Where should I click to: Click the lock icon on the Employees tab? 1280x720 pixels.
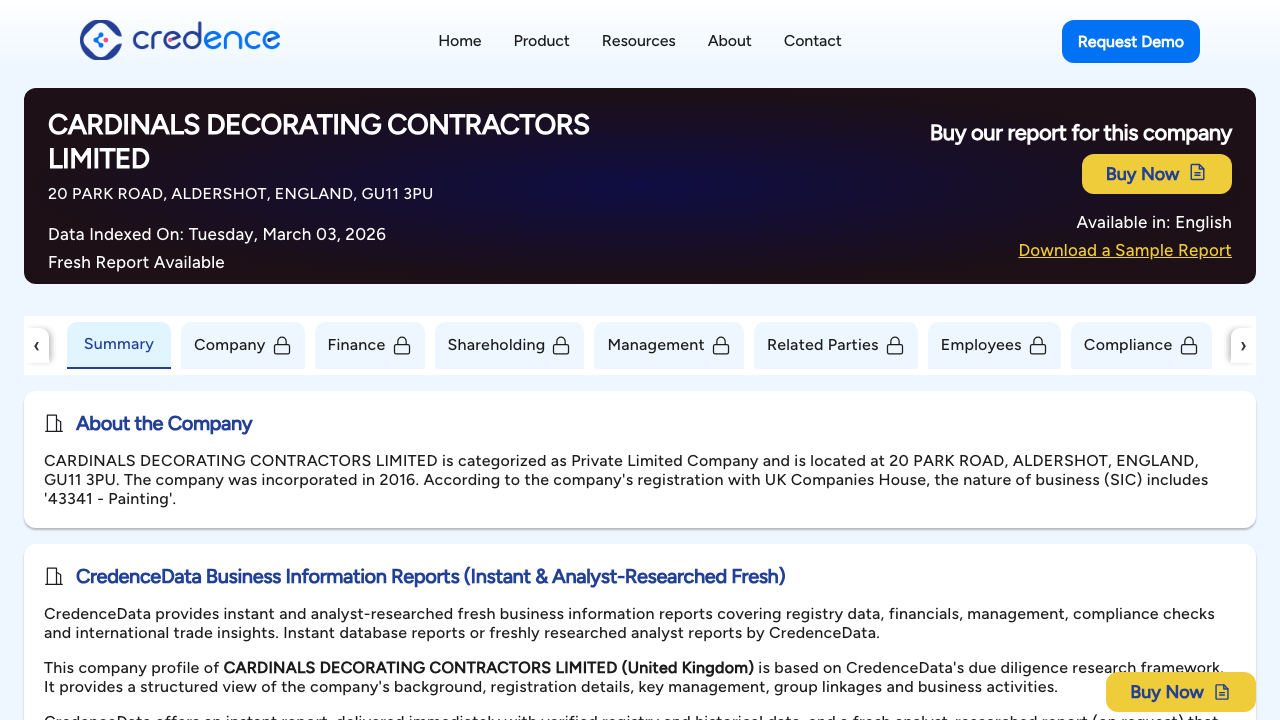(x=1038, y=344)
